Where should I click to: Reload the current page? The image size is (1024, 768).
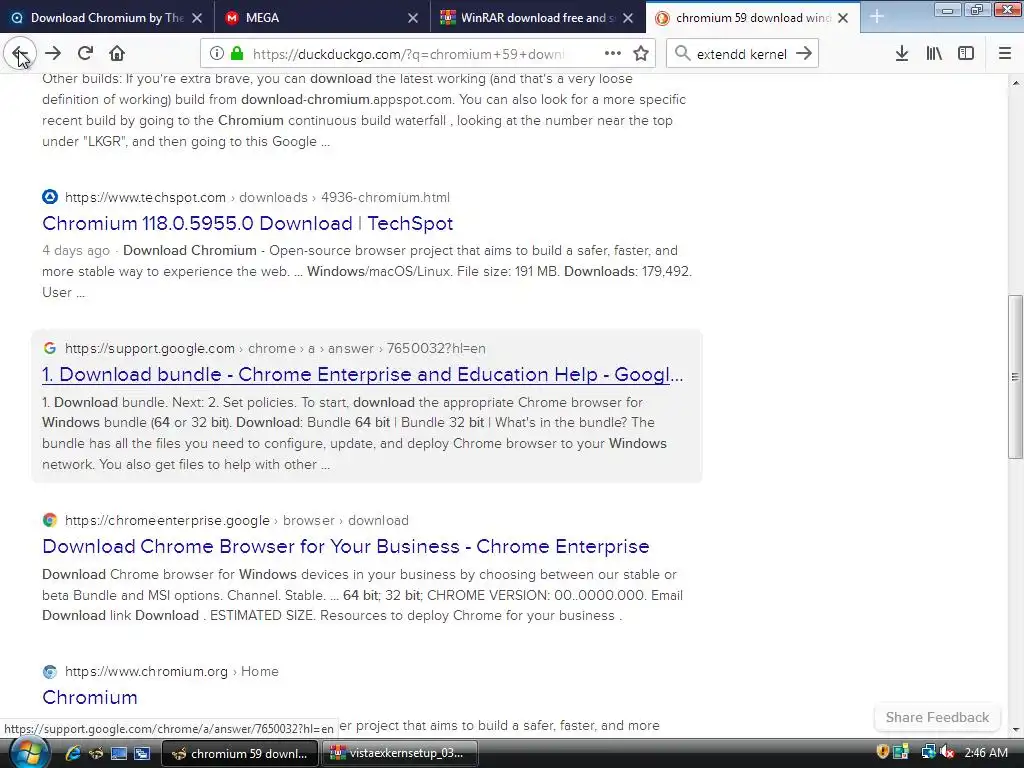pyautogui.click(x=85, y=54)
